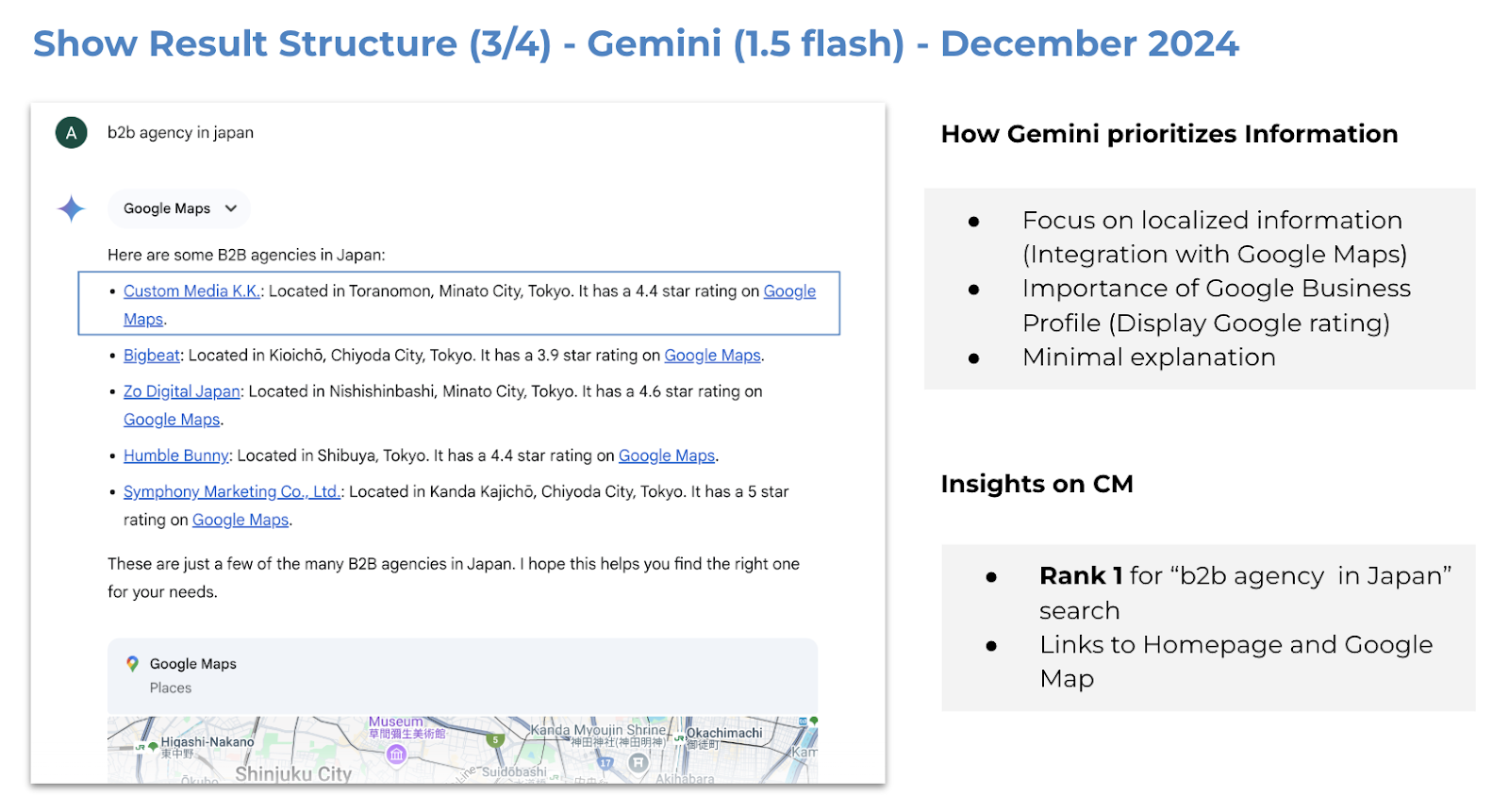The width and height of the screenshot is (1509, 812).
Task: Open the Humble Bunny link
Action: coord(176,456)
